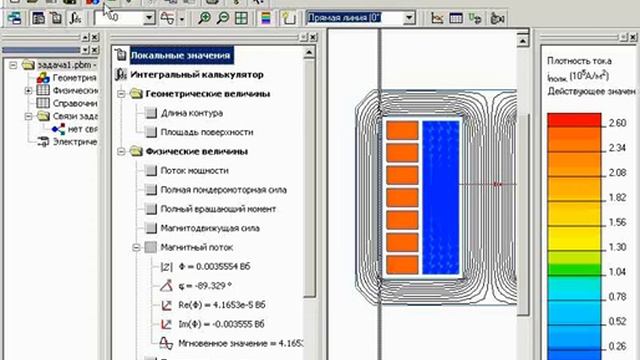The width and height of the screenshot is (640, 360).
Task: Click the Физические величины folder icon
Action: coord(136,151)
